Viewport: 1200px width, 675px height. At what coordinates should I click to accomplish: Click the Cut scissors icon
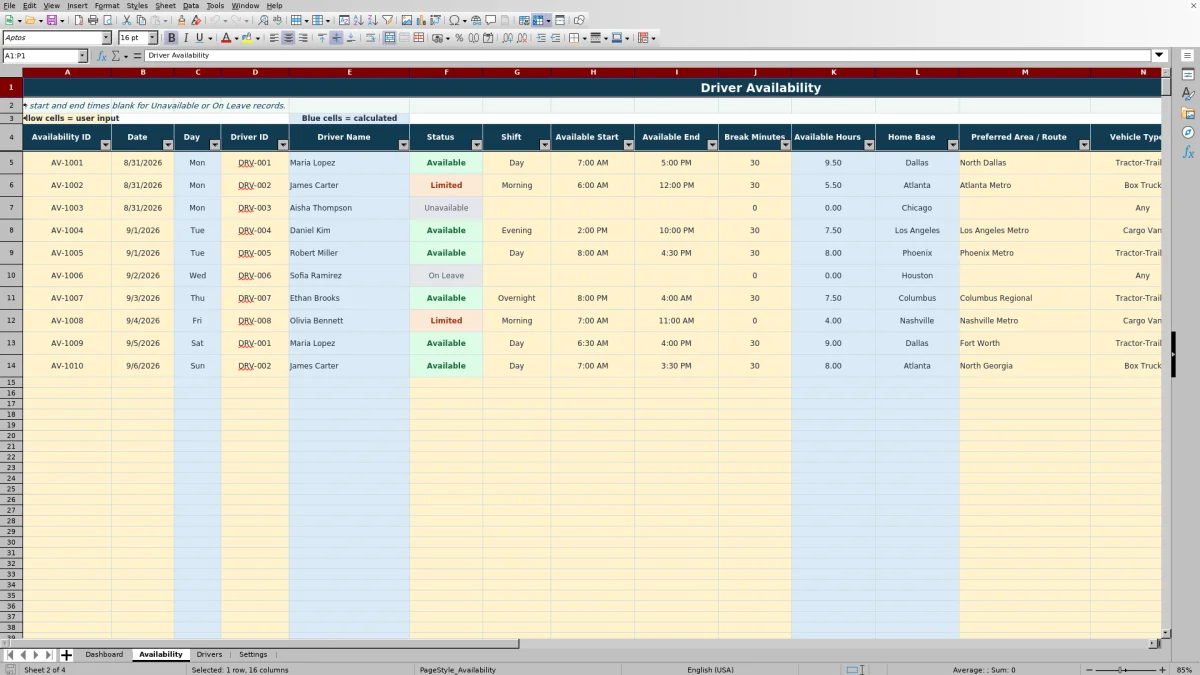127,20
